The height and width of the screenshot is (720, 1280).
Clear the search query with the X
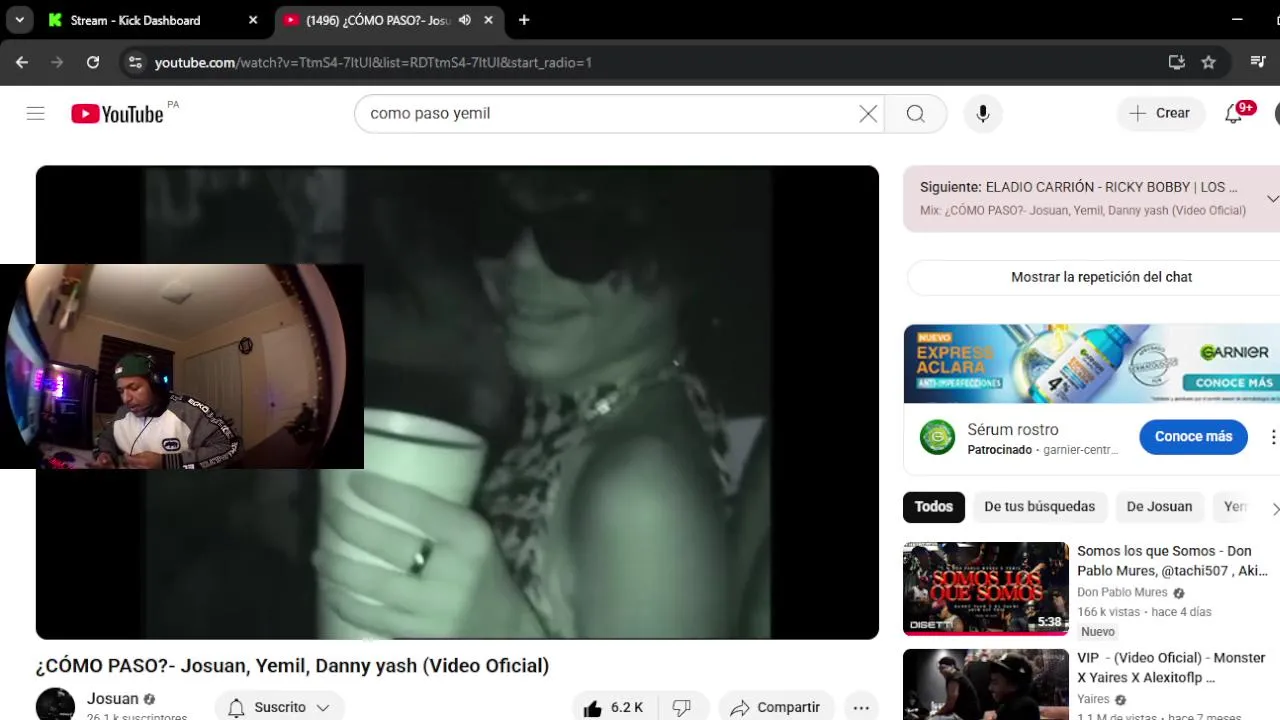[868, 113]
